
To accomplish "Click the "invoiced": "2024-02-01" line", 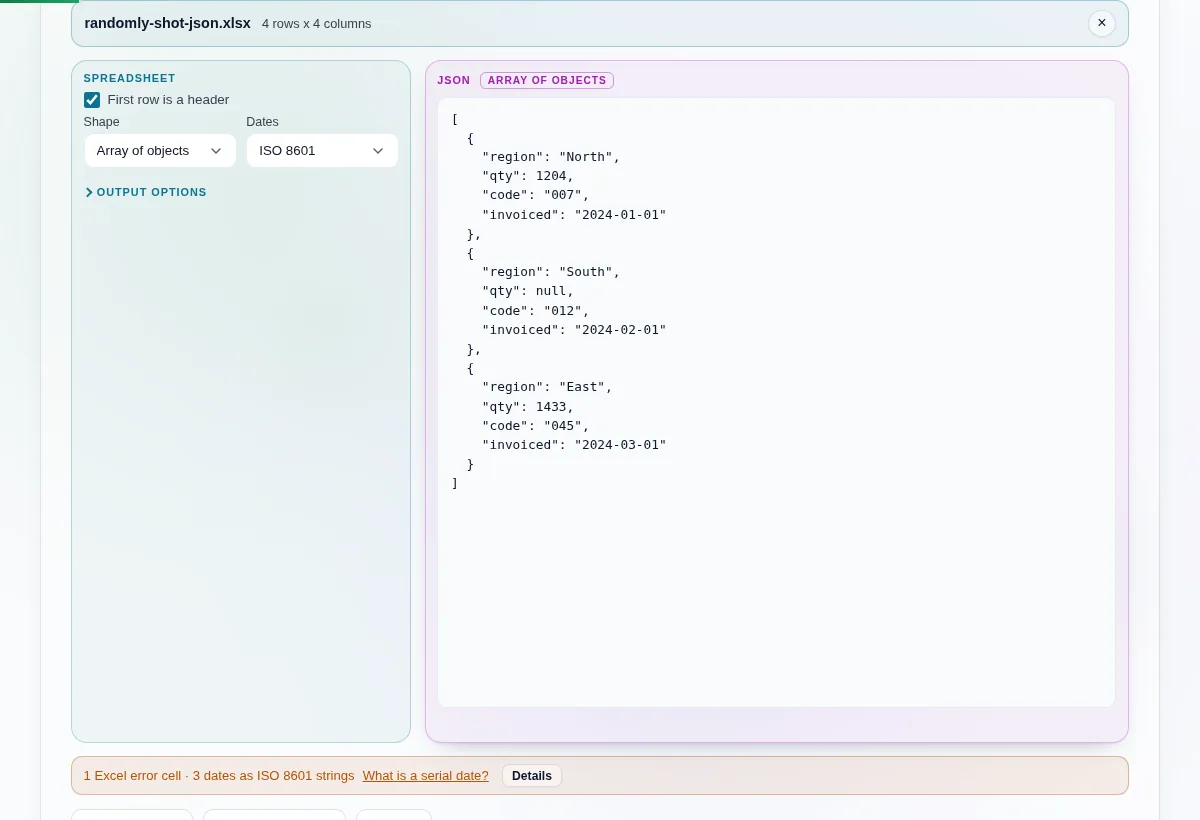I will tap(574, 330).
